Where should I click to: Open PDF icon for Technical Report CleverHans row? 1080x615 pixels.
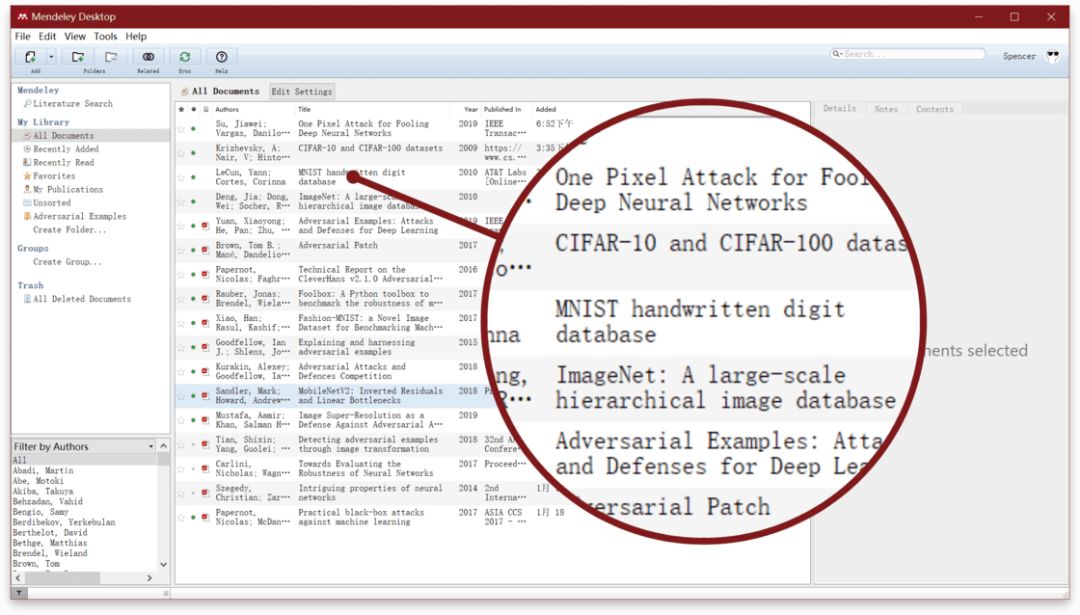point(205,274)
